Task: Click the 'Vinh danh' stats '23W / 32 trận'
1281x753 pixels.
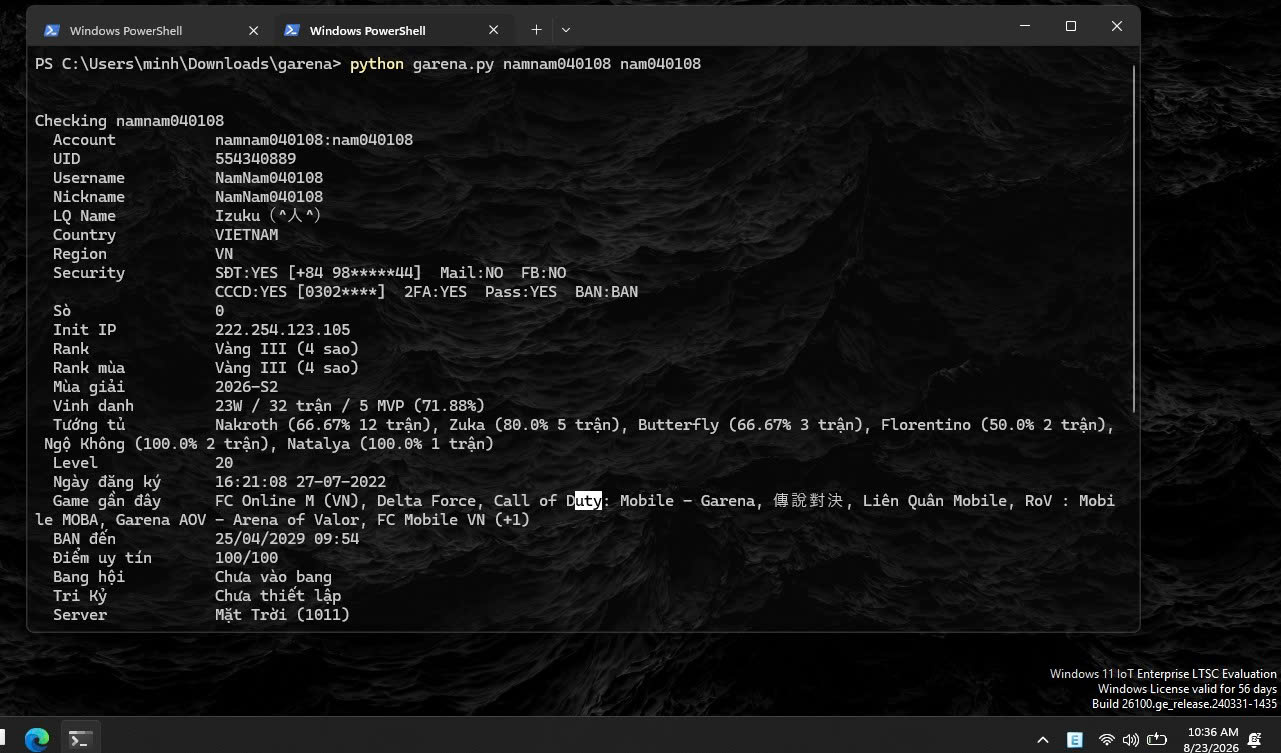Action: [x=273, y=406]
